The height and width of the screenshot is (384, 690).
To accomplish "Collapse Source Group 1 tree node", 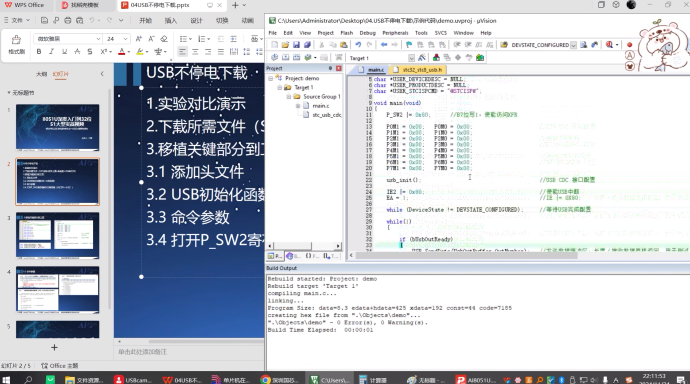I will (x=289, y=96).
